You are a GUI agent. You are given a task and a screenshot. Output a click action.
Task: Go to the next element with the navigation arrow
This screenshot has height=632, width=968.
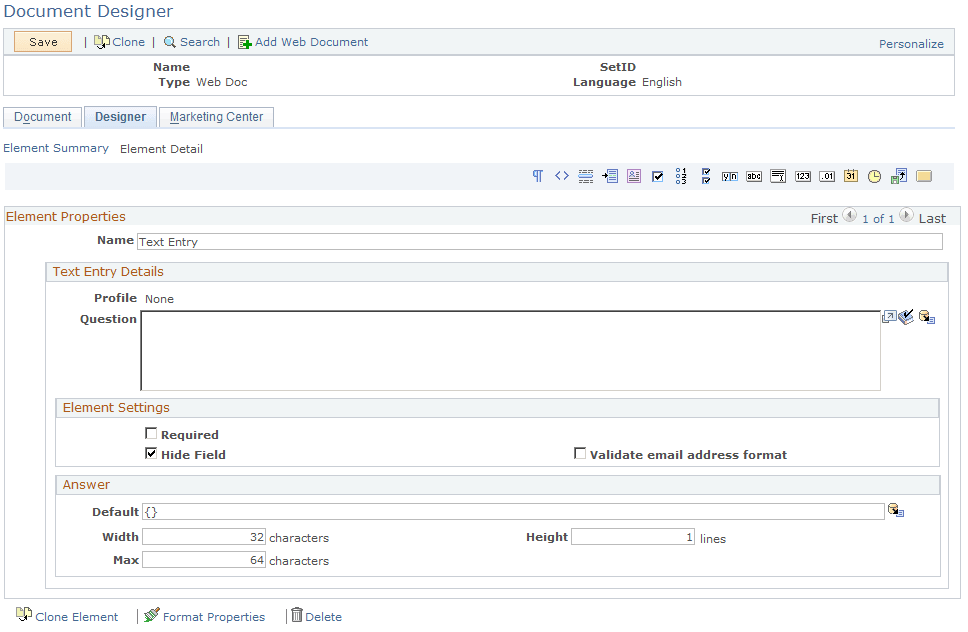point(906,214)
